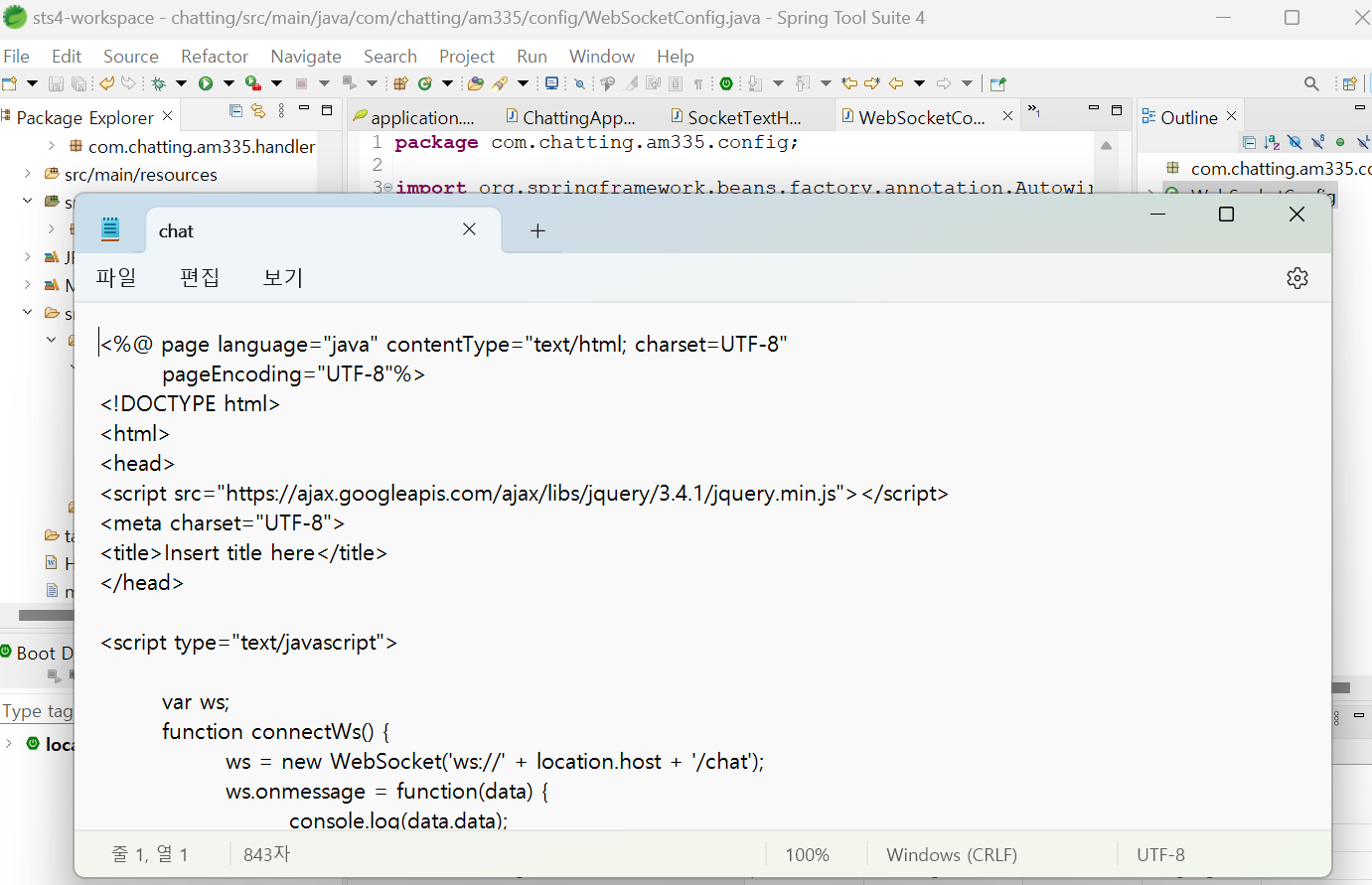Toggle Mark Occurrences marker icon

tap(630, 83)
